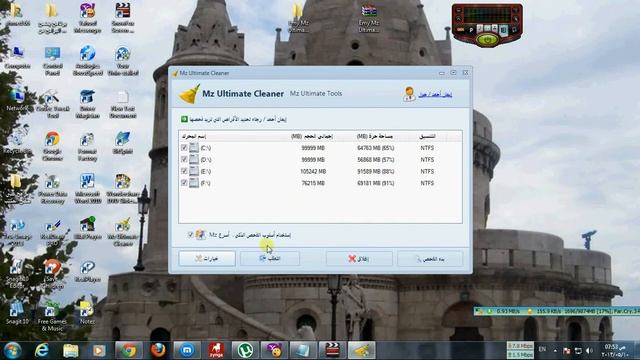Click the E:\ drive icon in list
Viewport: 640px width, 360px height.
point(194,171)
